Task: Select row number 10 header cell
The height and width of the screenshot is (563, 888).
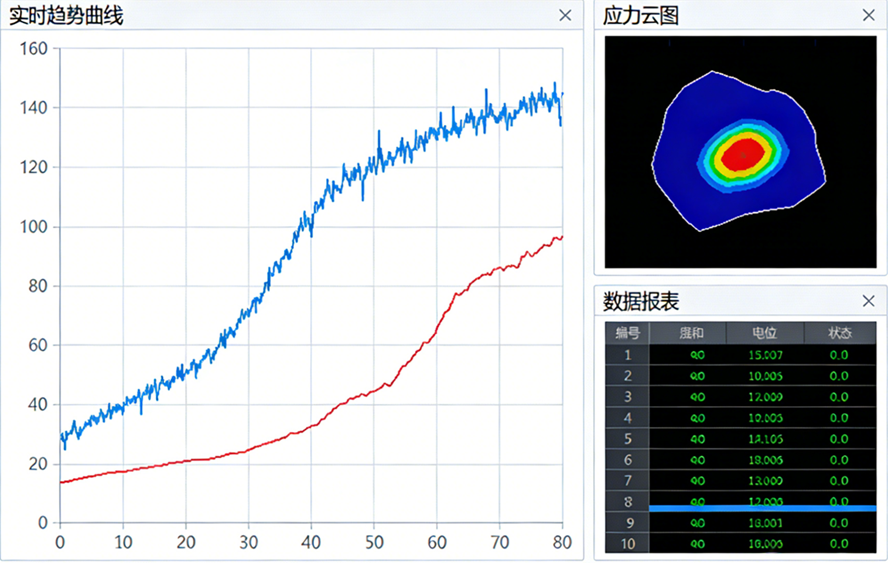Action: coord(627,543)
